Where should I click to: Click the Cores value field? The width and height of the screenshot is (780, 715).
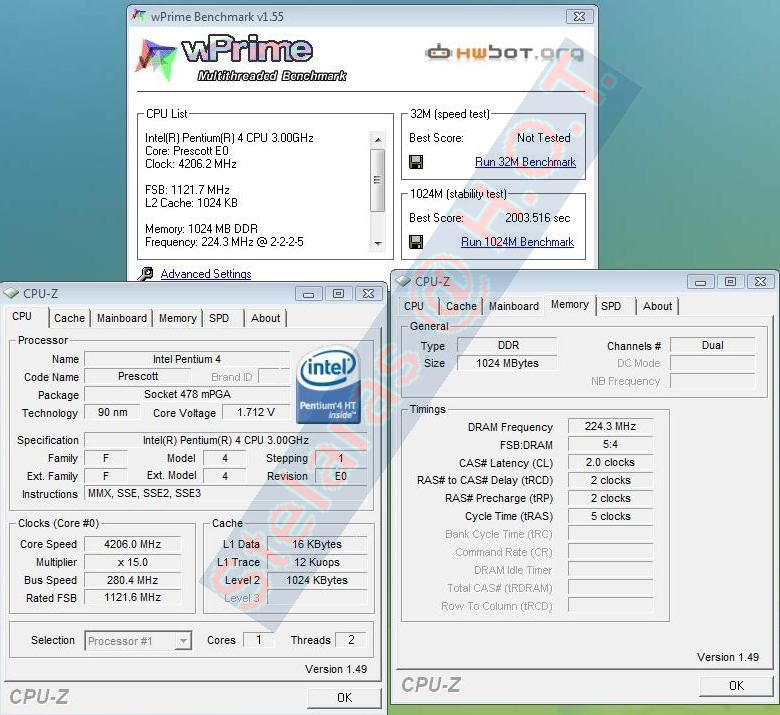click(x=259, y=640)
